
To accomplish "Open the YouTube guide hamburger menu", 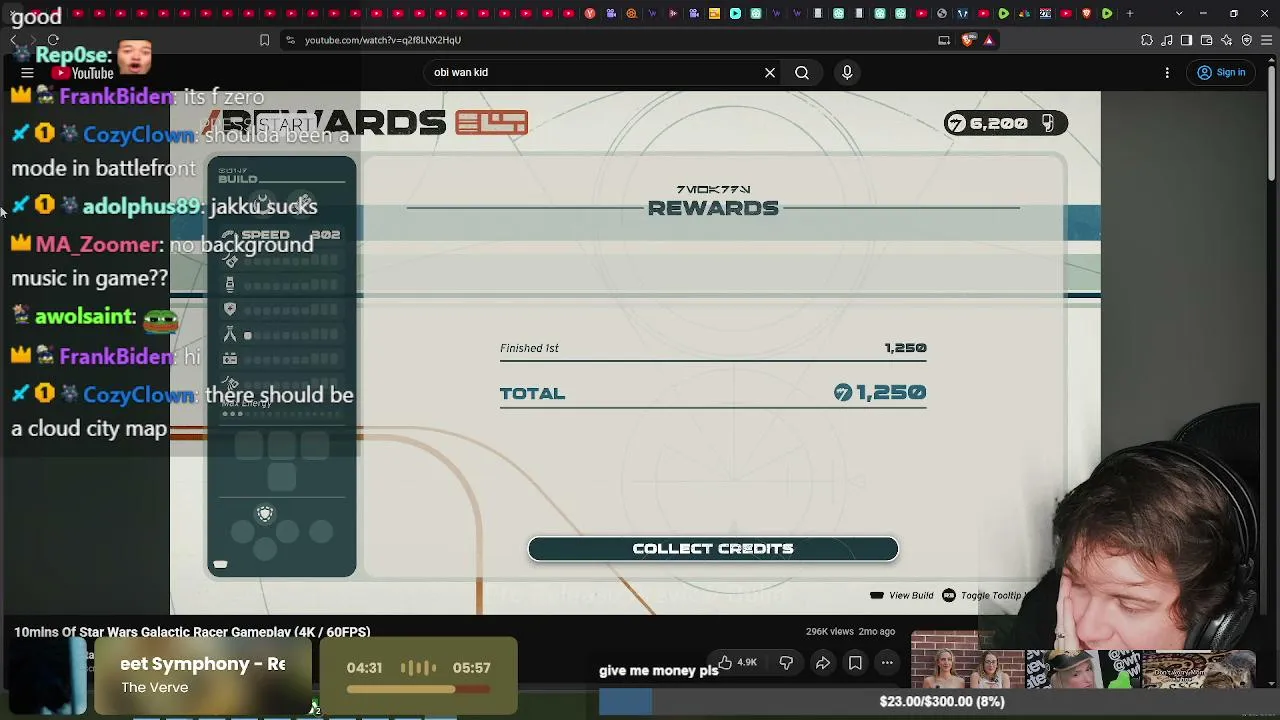I will coord(27,73).
